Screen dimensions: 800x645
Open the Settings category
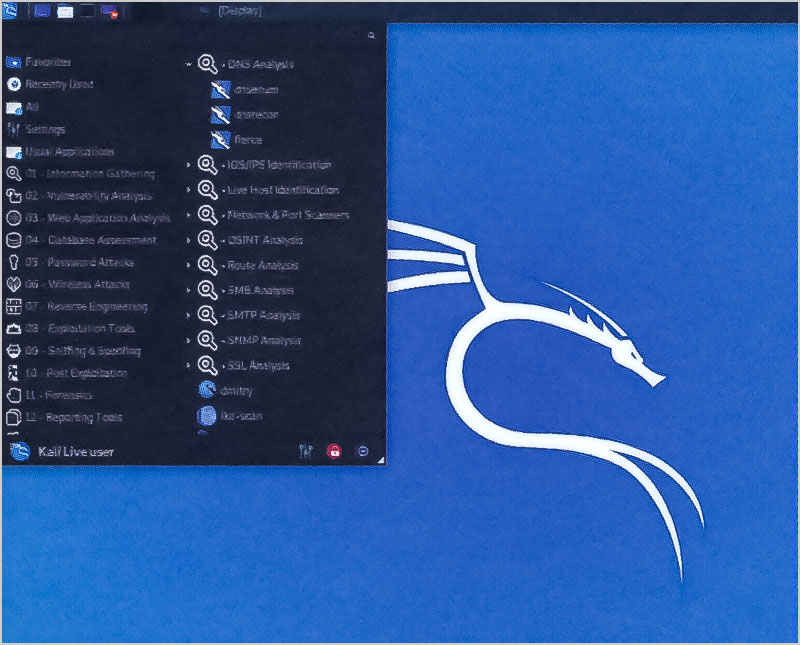click(36, 129)
